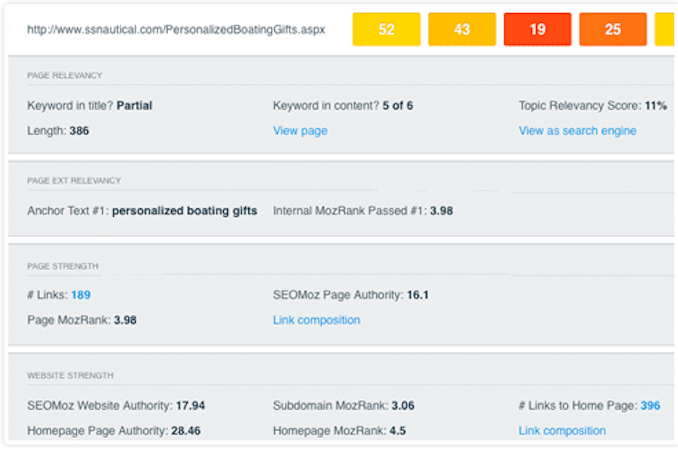678x450 pixels.
Task: Click the red score box showing 19
Action: (x=537, y=30)
